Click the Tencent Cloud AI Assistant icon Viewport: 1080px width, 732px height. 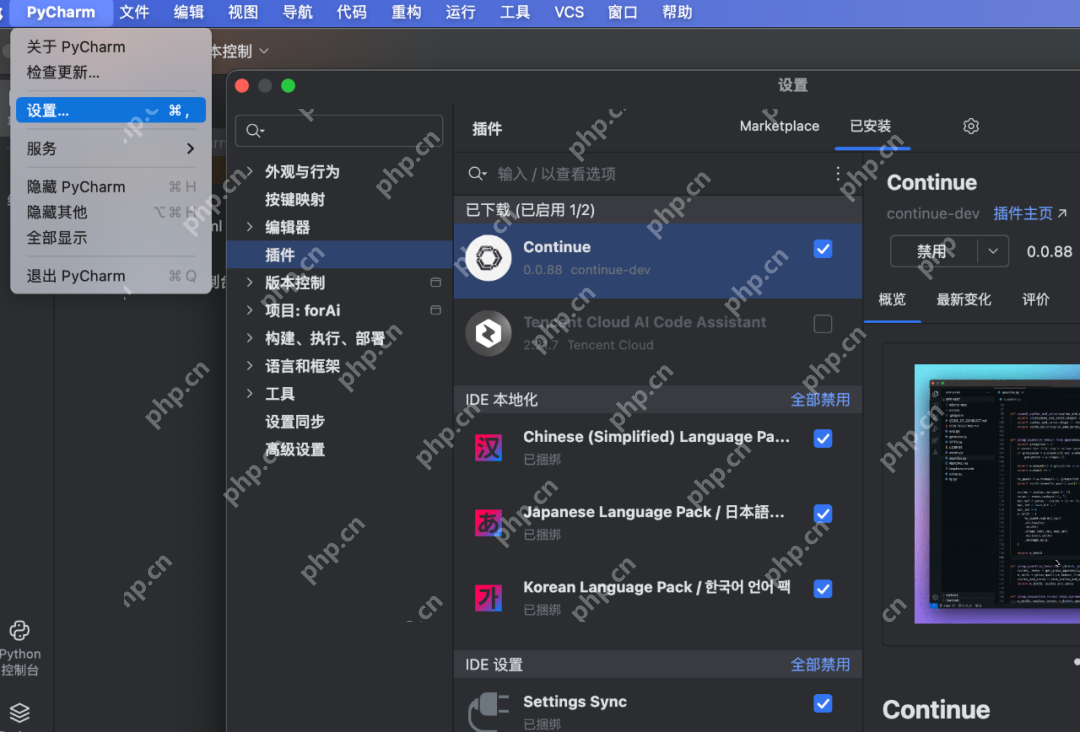(488, 333)
